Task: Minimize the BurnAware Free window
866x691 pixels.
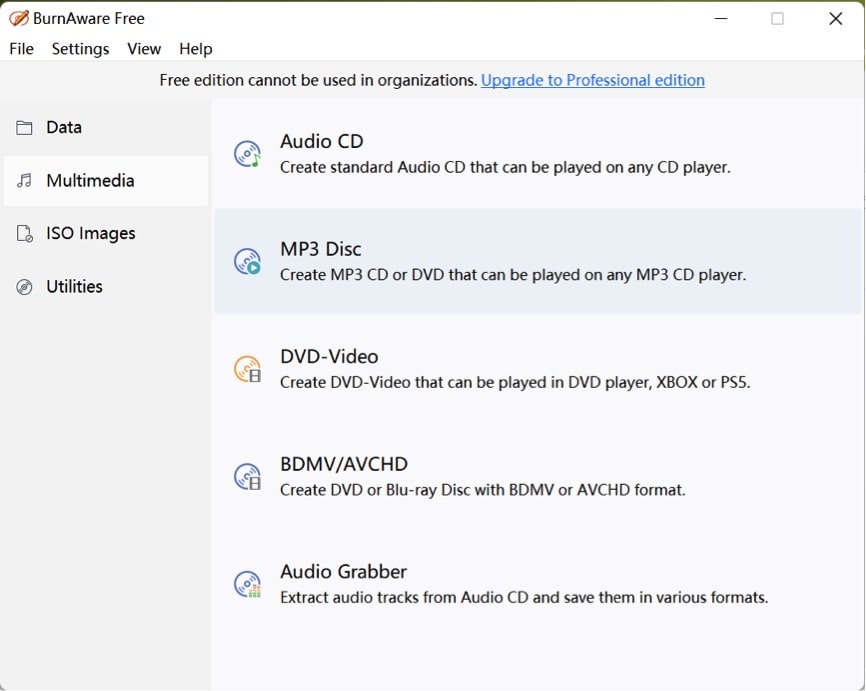Action: (721, 18)
